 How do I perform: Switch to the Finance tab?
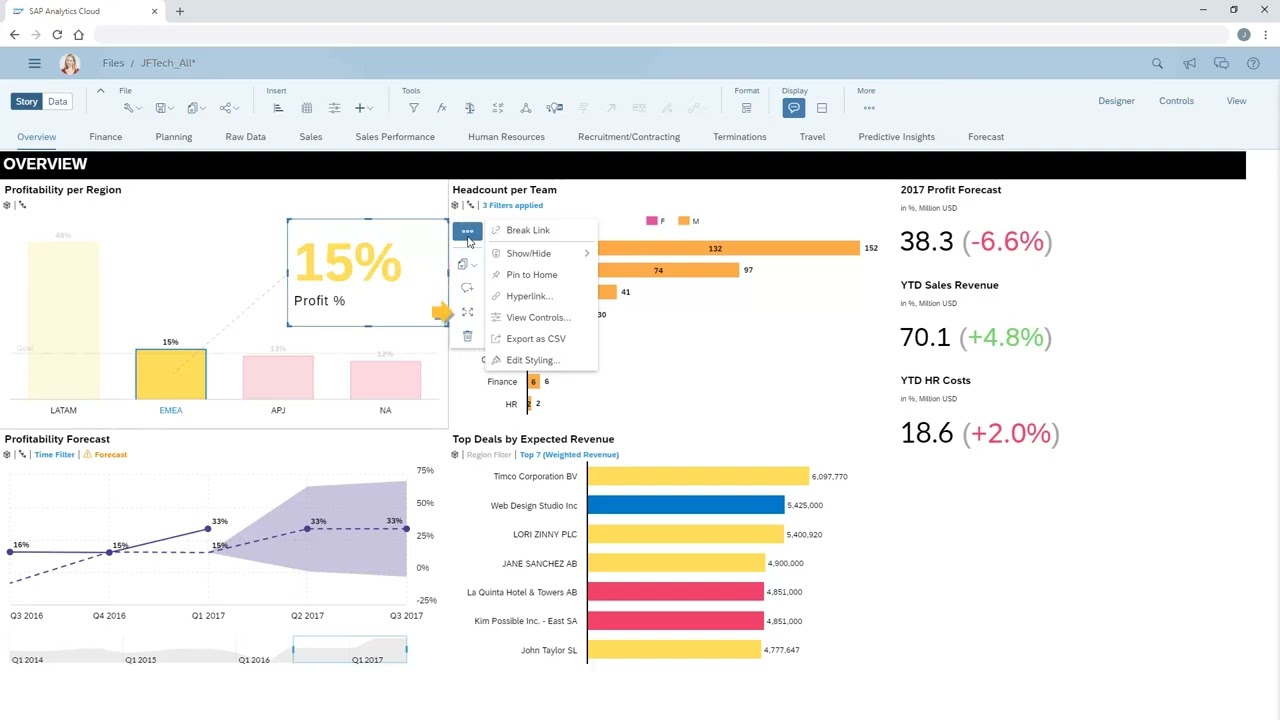105,137
